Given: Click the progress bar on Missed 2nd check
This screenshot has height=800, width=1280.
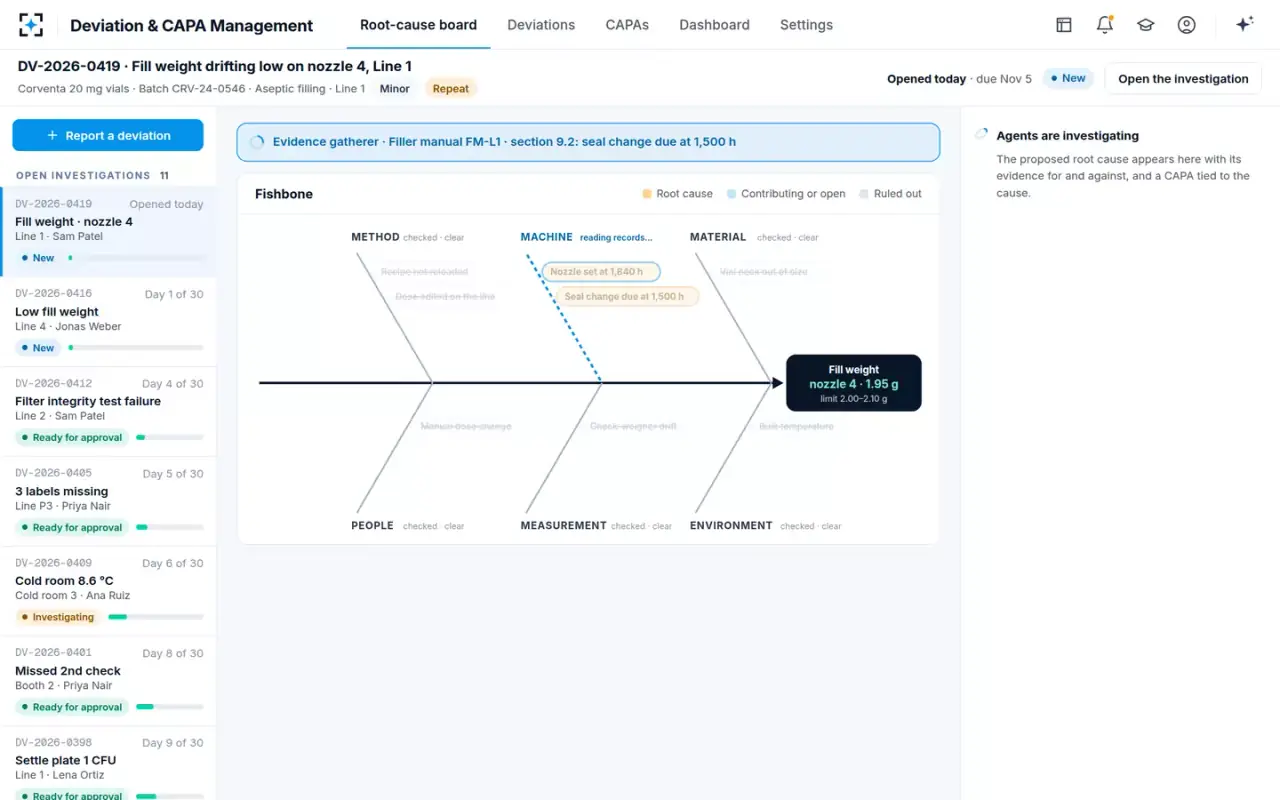Looking at the screenshot, I should pos(170,707).
